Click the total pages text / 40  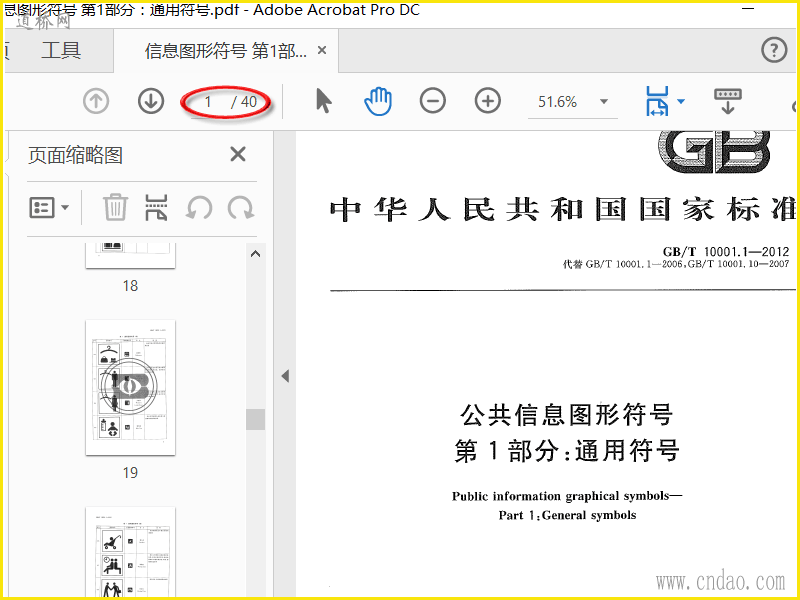coord(244,102)
